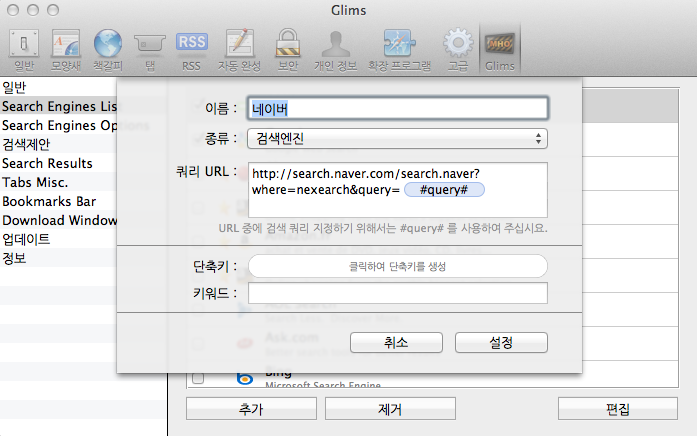Select Search Engines Options in sidebar
The width and height of the screenshot is (697, 436).
click(58, 125)
